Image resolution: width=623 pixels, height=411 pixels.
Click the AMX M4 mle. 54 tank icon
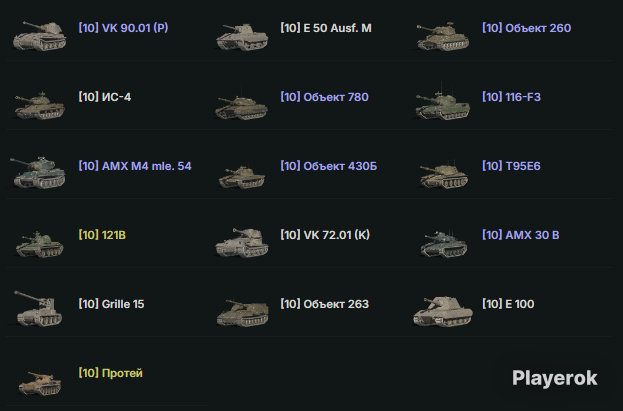point(38,172)
